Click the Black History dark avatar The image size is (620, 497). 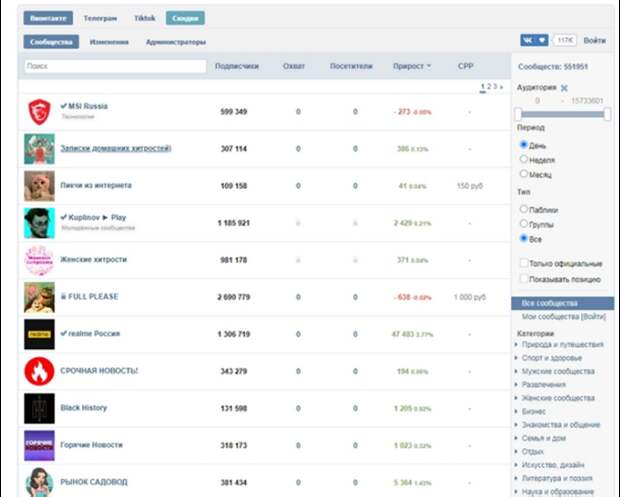pyautogui.click(x=39, y=408)
